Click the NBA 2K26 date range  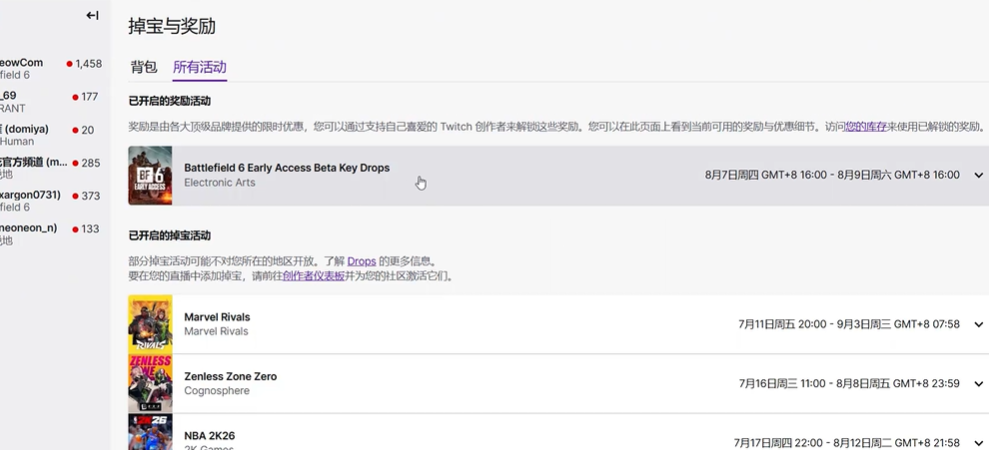[846, 443]
